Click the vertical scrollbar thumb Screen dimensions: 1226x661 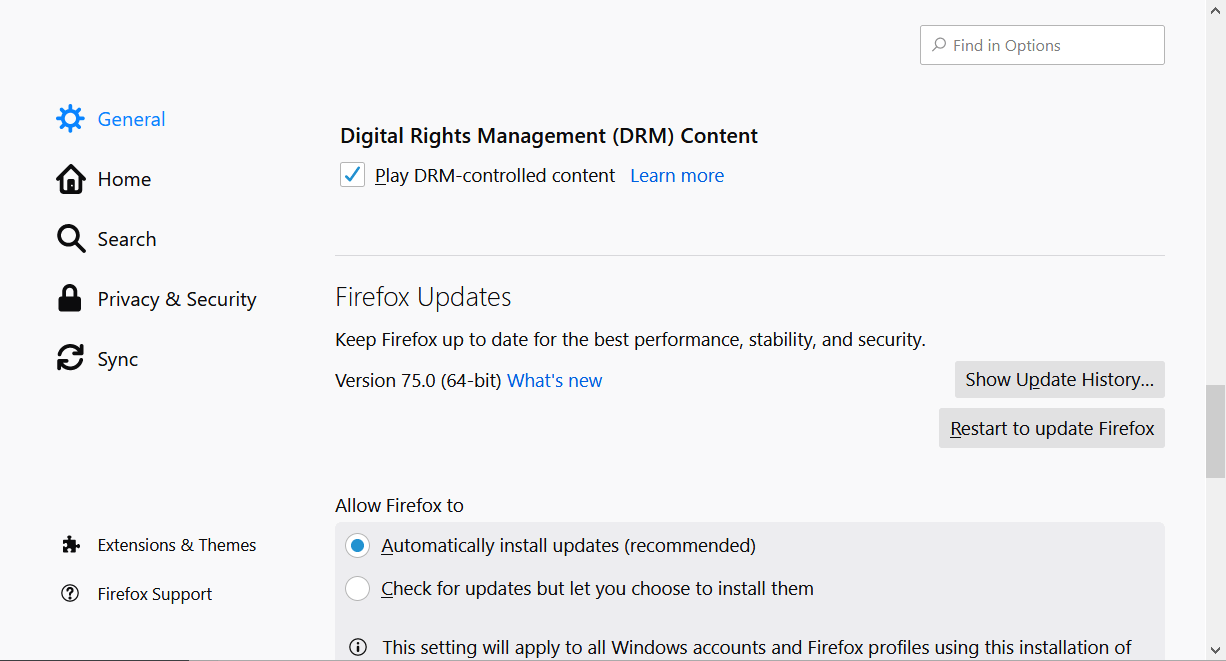pyautogui.click(x=1215, y=431)
